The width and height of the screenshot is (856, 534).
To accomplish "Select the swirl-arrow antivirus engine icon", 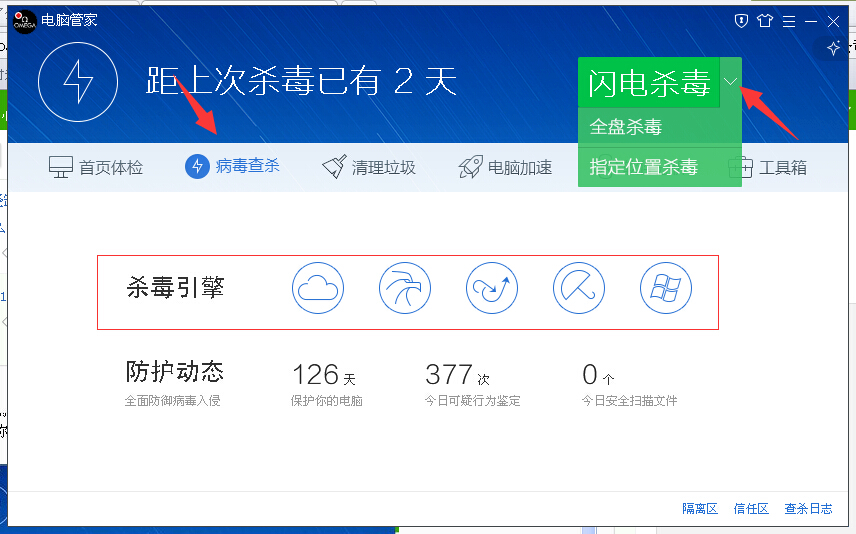I will click(492, 288).
